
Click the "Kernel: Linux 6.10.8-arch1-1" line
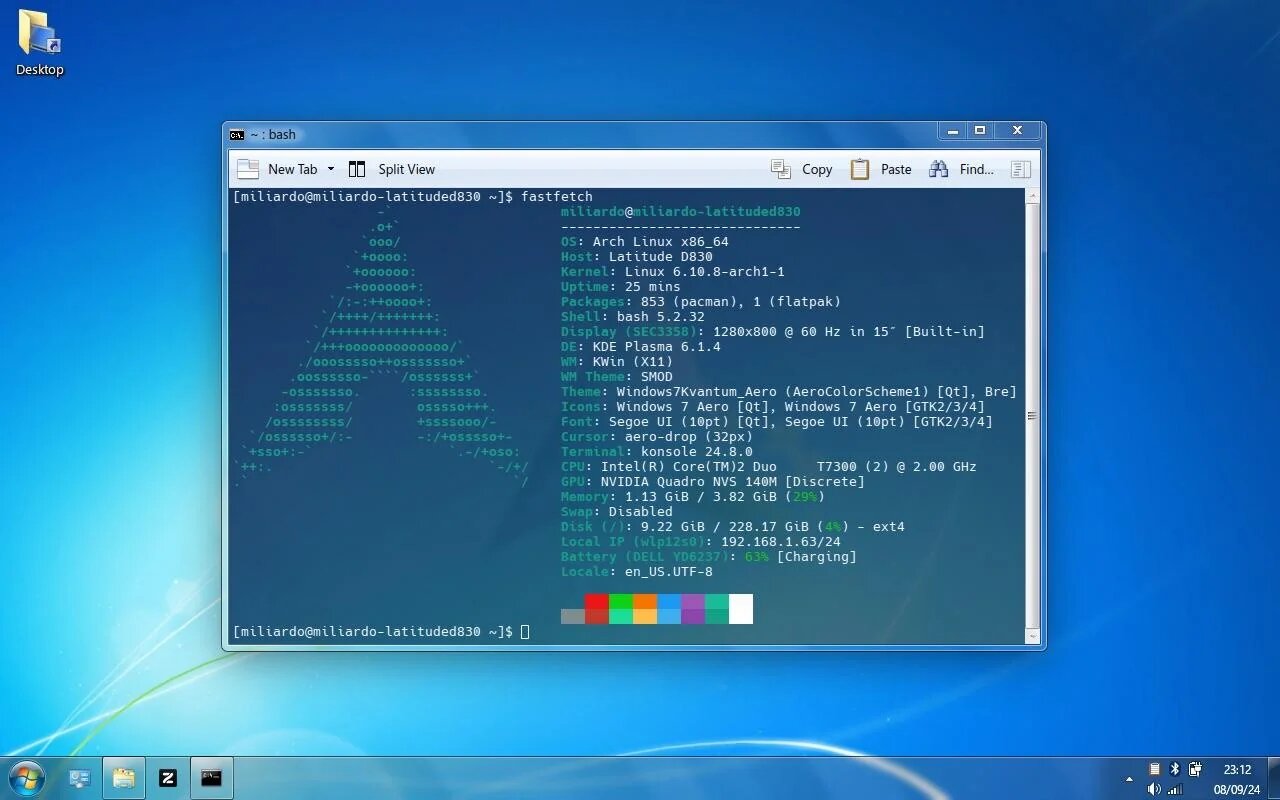(x=673, y=271)
